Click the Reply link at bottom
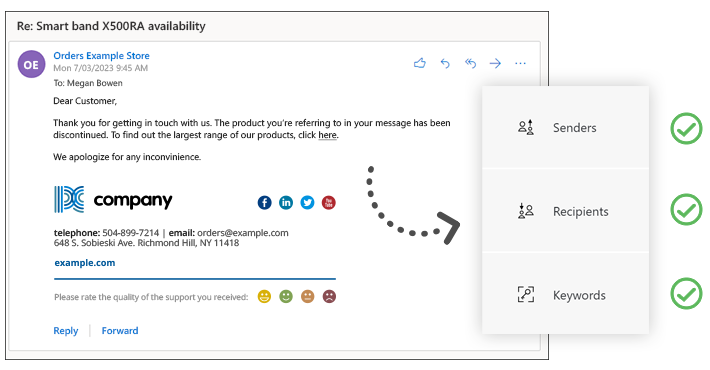710x370 pixels. coord(66,331)
